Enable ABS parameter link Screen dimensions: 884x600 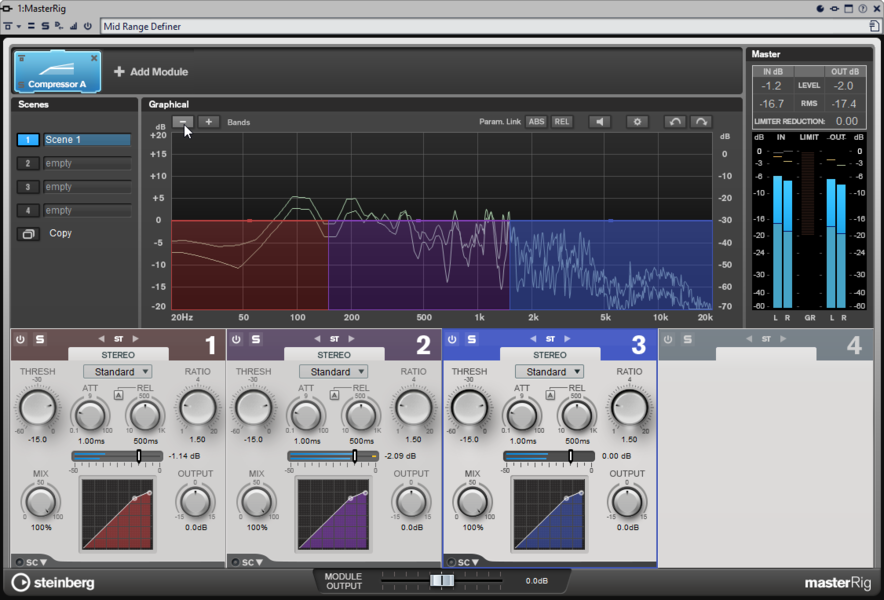coord(536,122)
